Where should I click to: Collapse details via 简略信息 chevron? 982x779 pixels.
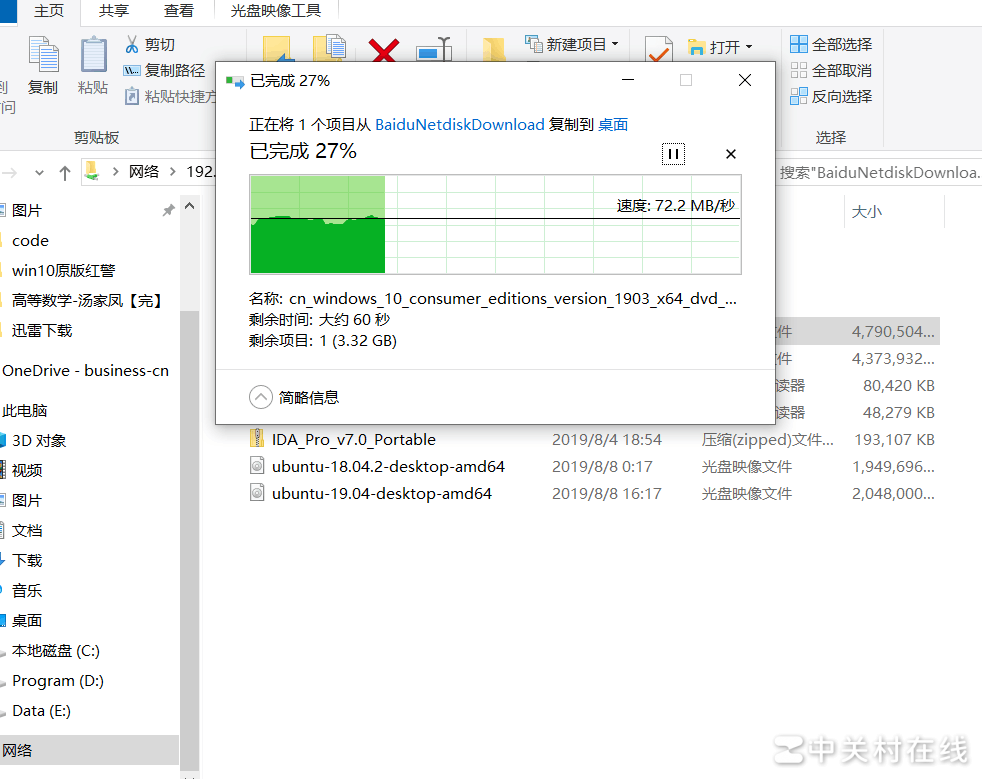tap(261, 397)
